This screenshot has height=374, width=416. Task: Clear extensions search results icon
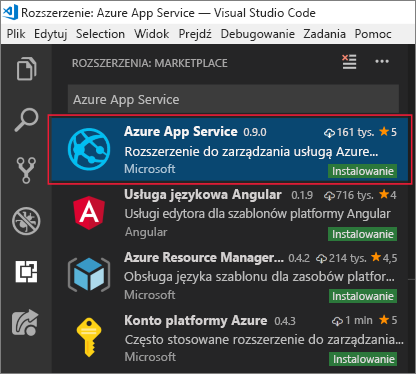349,62
